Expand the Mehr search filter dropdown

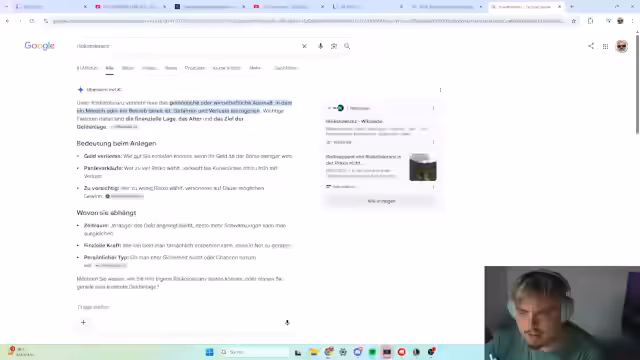(x=255, y=68)
